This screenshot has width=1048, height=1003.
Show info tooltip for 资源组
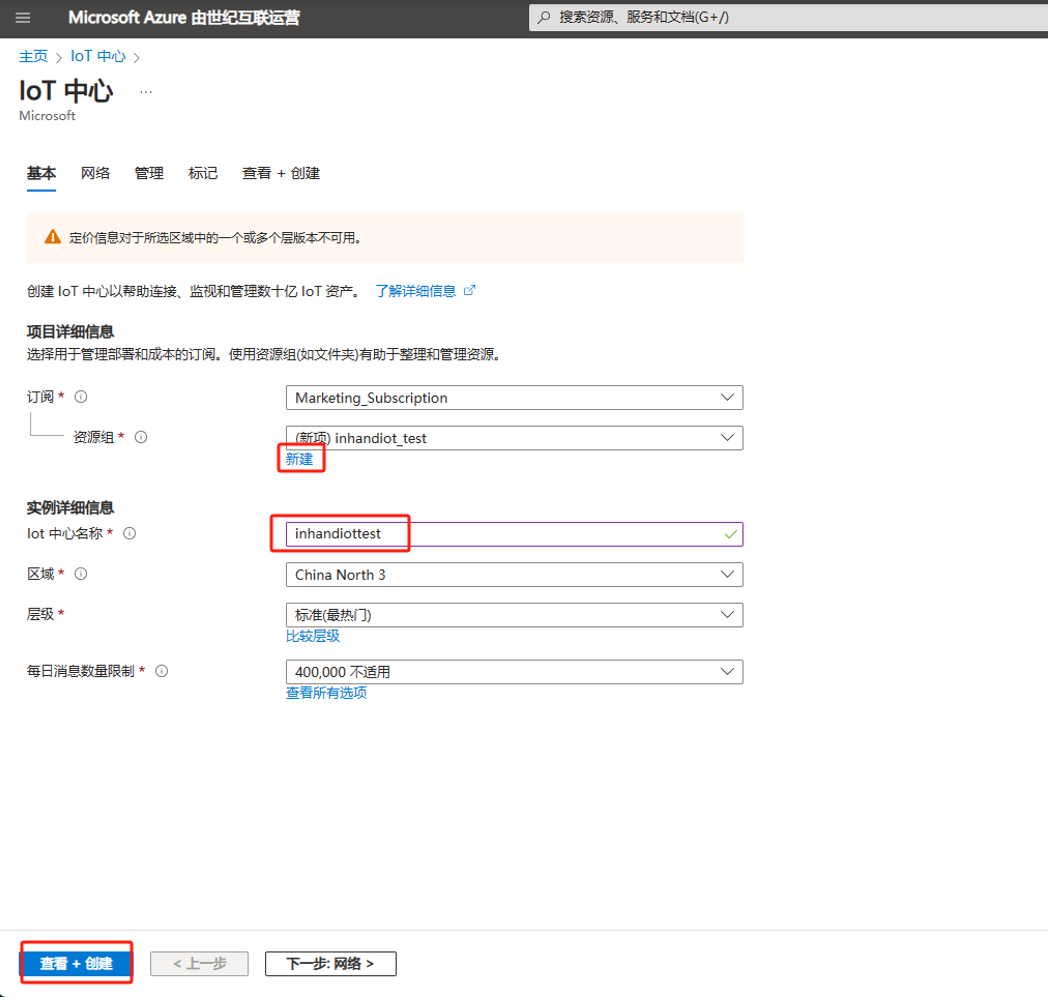point(141,437)
